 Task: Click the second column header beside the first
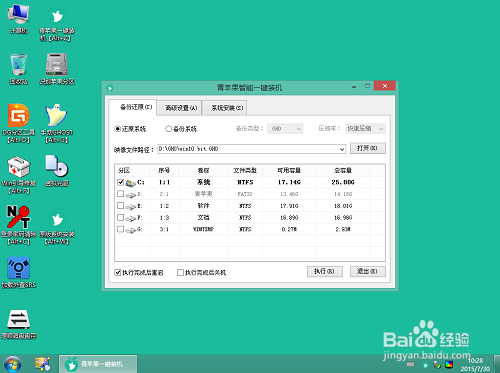[x=164, y=170]
